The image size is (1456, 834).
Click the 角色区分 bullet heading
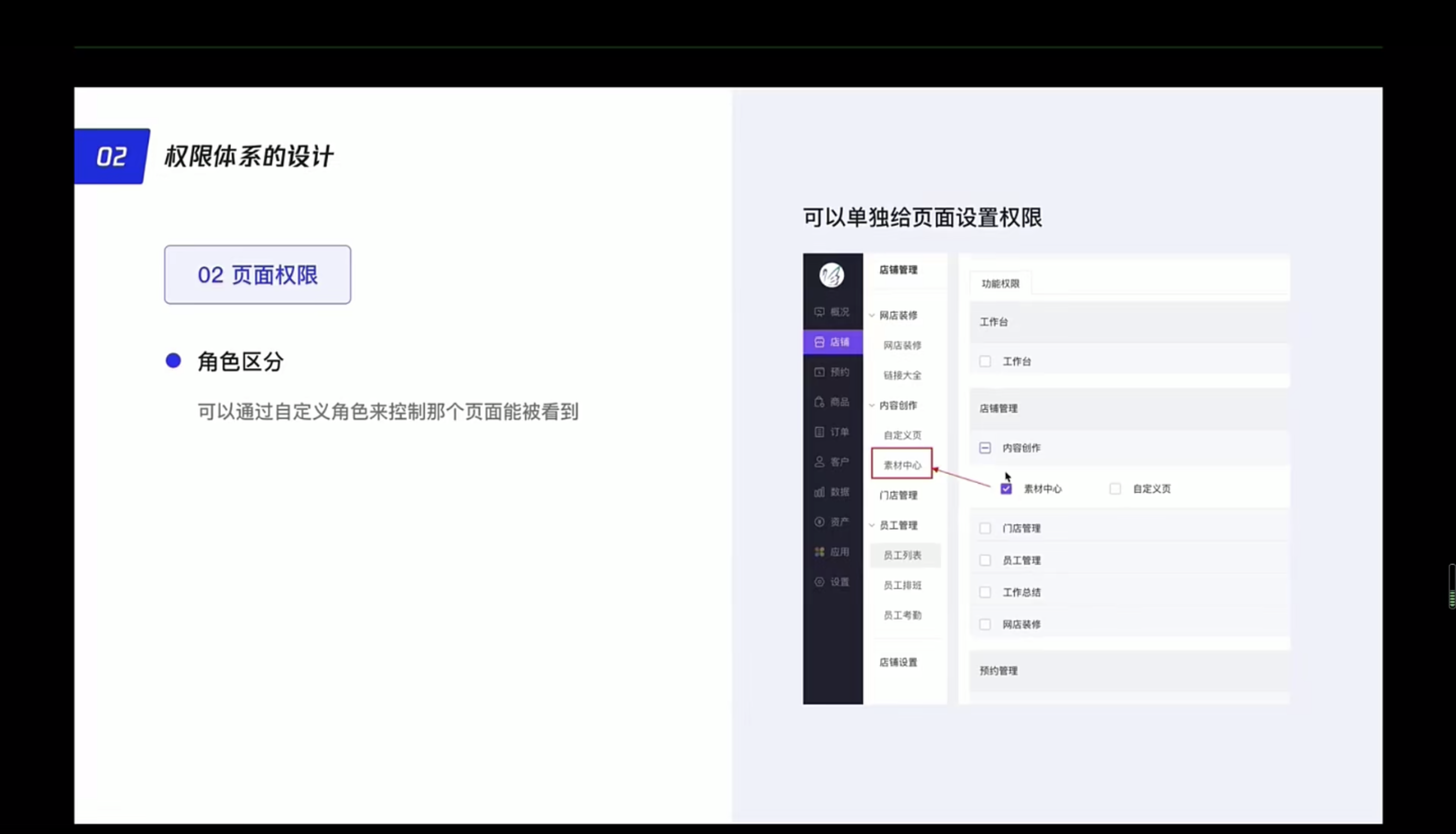(240, 361)
